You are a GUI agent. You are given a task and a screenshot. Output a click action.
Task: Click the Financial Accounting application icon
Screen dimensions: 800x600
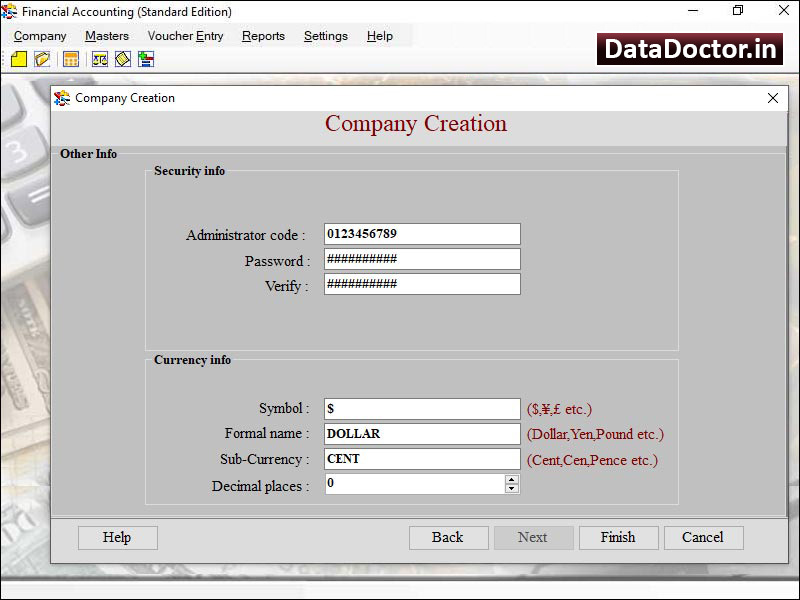[x=10, y=11]
